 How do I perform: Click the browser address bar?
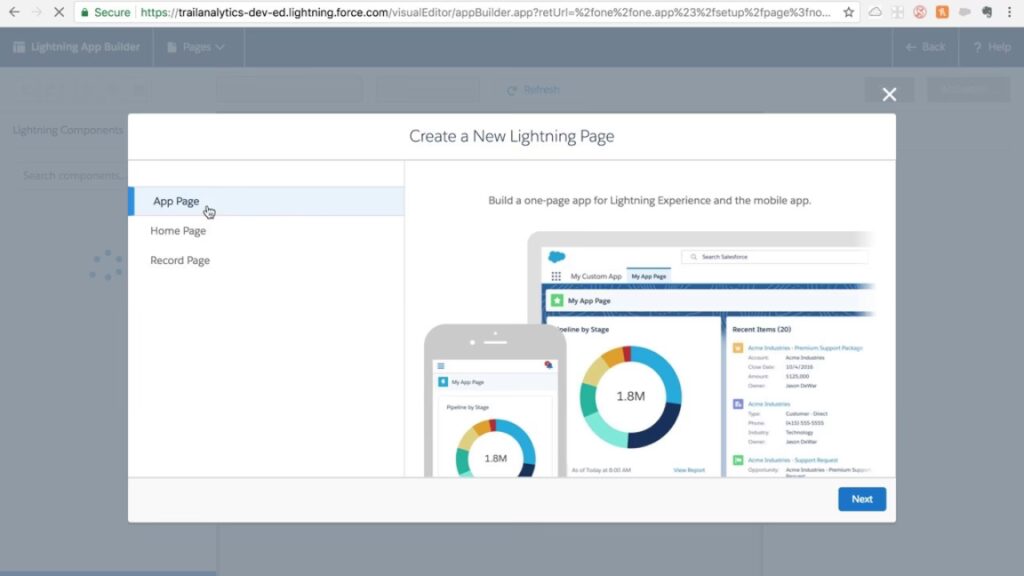coord(480,13)
